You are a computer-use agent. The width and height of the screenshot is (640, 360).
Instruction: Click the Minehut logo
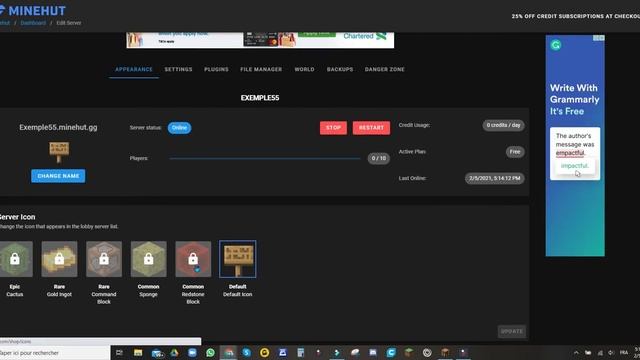tap(33, 10)
